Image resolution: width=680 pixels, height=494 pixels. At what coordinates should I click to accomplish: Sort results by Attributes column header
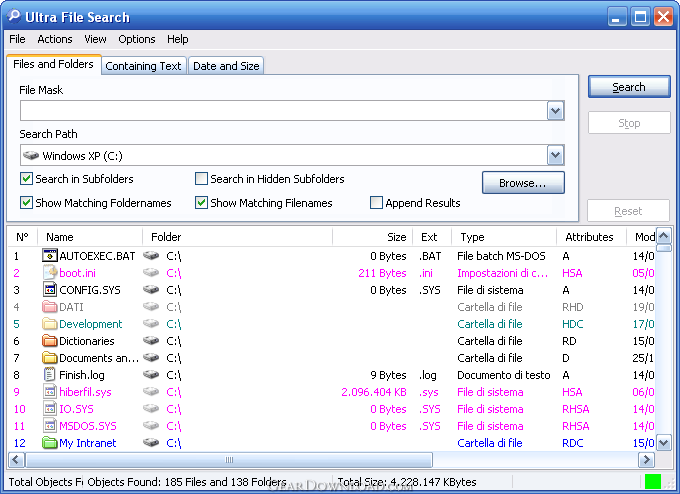click(x=592, y=237)
